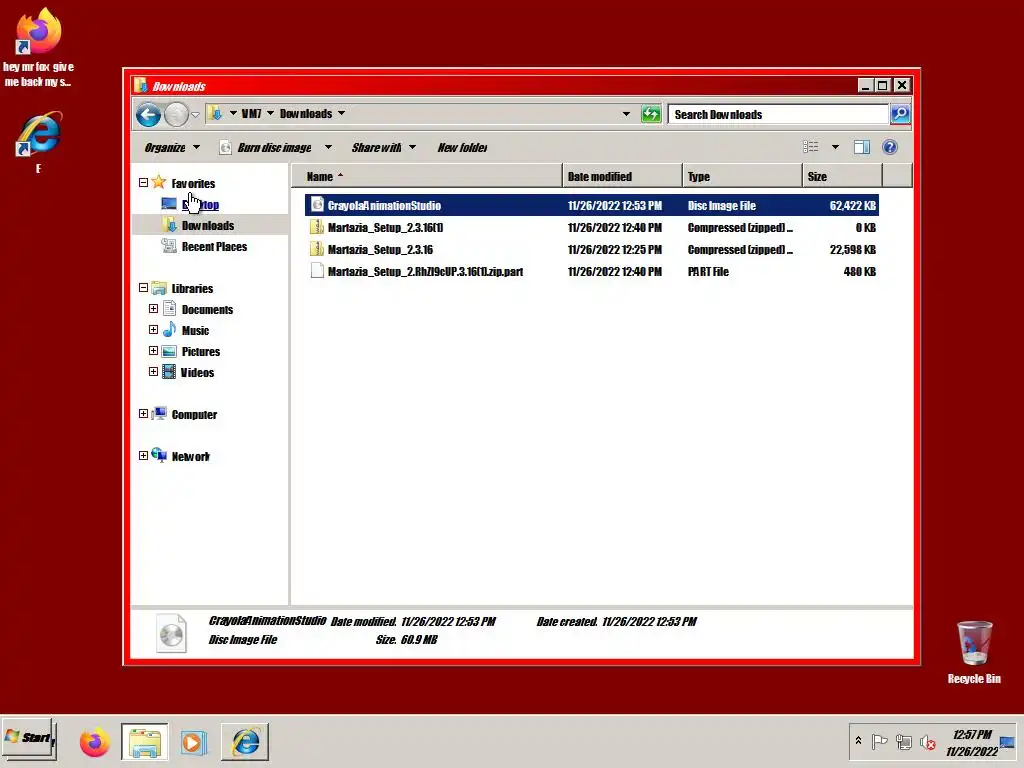The width and height of the screenshot is (1024, 768).
Task: Open Internet Explorer from the taskbar
Action: tap(245, 743)
